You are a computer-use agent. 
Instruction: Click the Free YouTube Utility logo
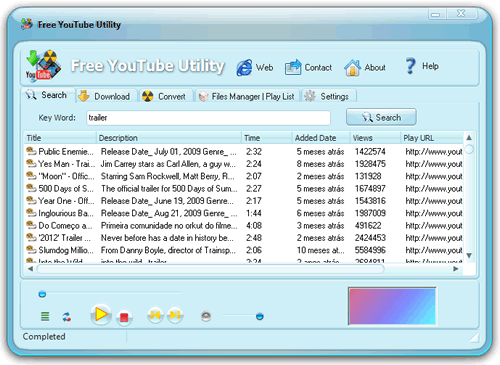coord(43,65)
